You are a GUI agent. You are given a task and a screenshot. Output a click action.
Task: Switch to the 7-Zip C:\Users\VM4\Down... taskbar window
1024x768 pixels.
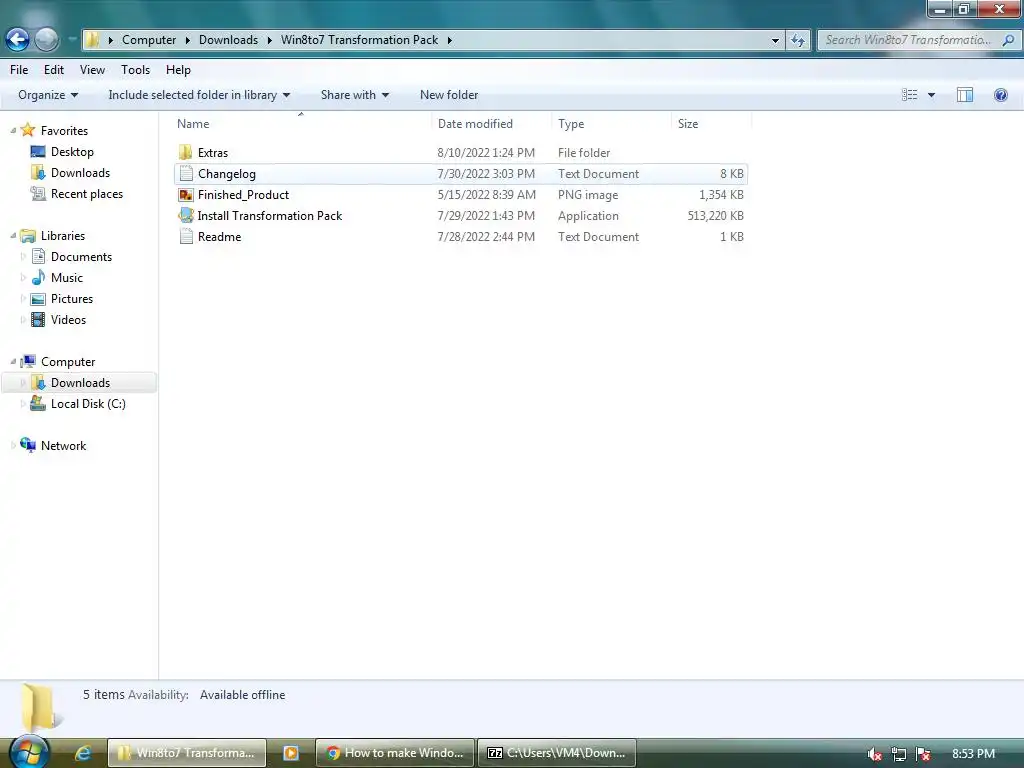(x=557, y=753)
